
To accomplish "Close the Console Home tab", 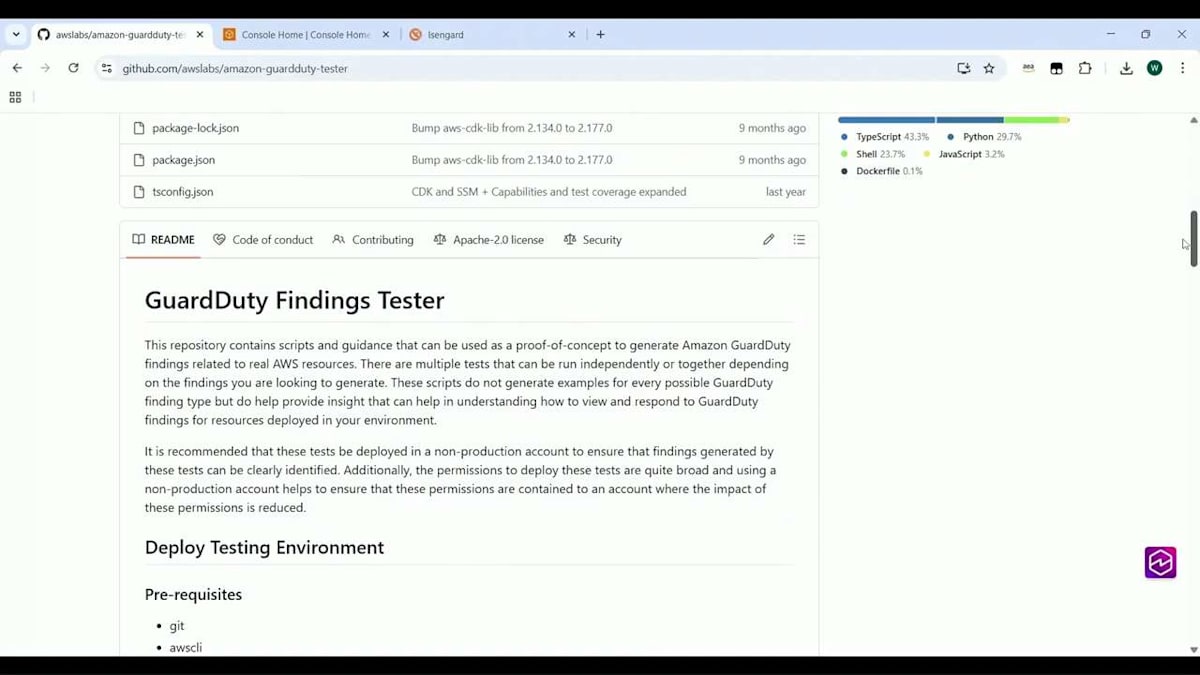I will 386,34.
